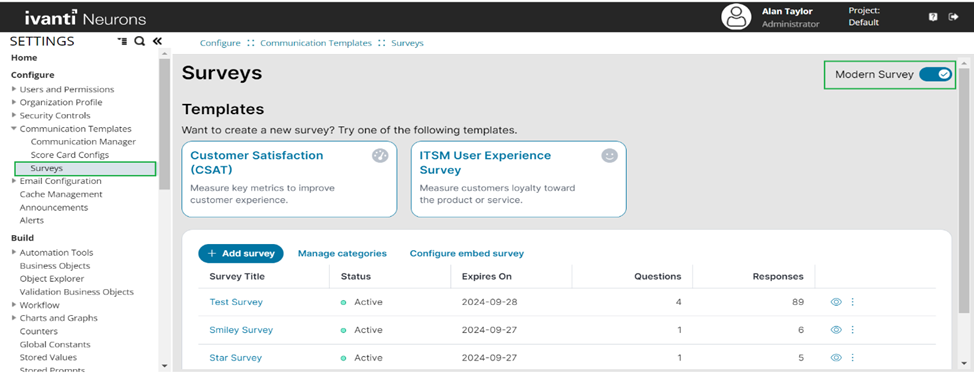Open the settings search magnifier
The image size is (974, 389).
pos(140,42)
